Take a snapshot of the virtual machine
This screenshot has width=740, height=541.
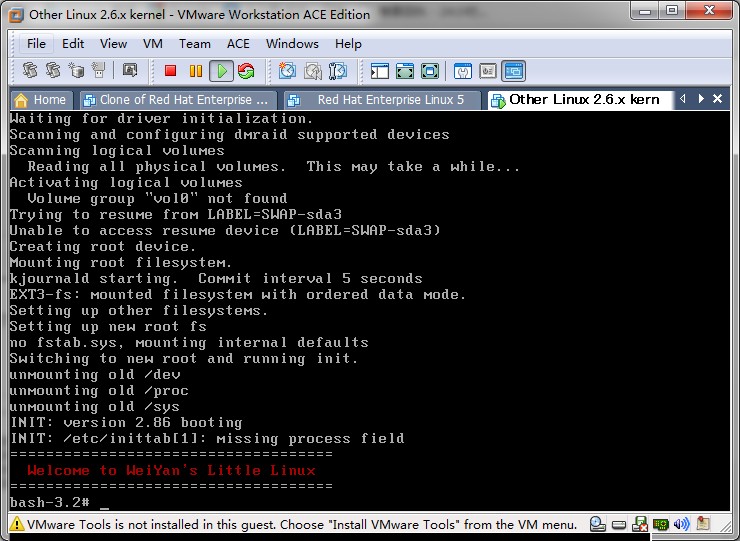[x=287, y=71]
